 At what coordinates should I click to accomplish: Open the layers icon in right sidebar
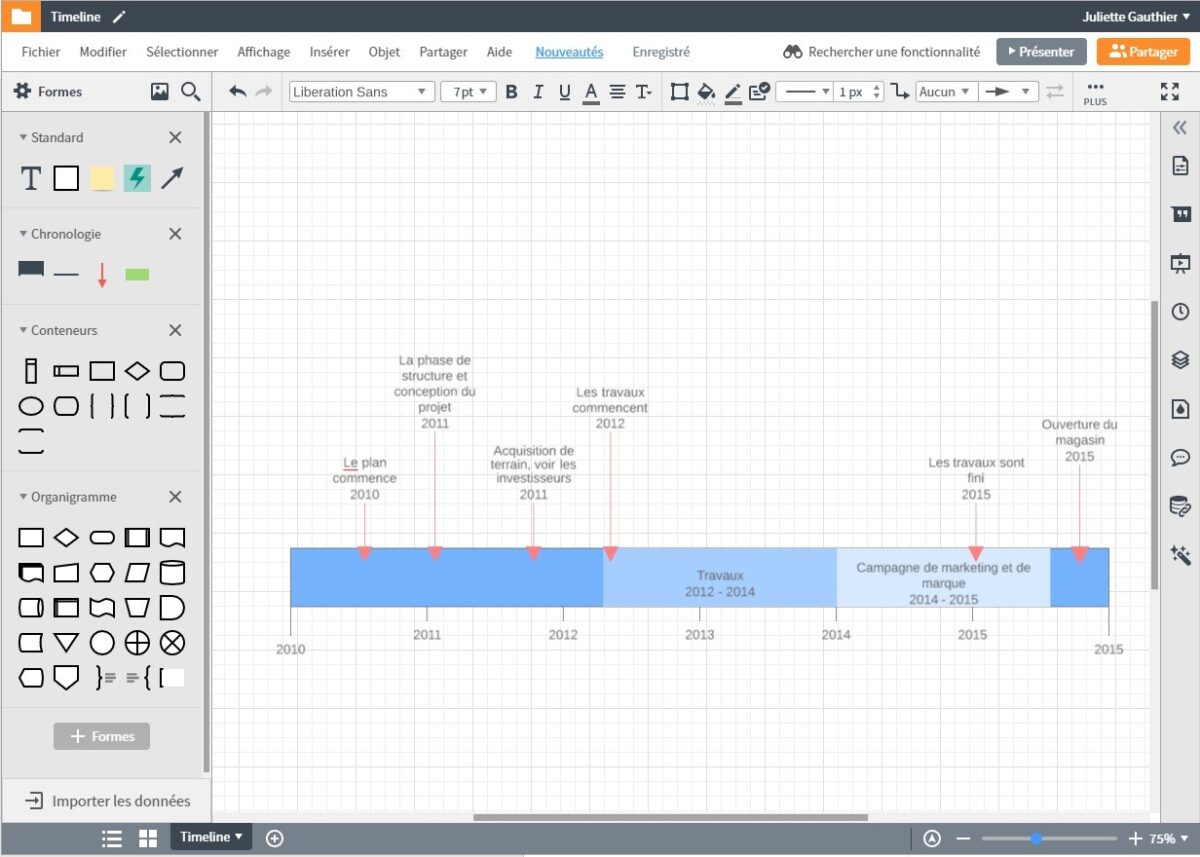point(1180,360)
